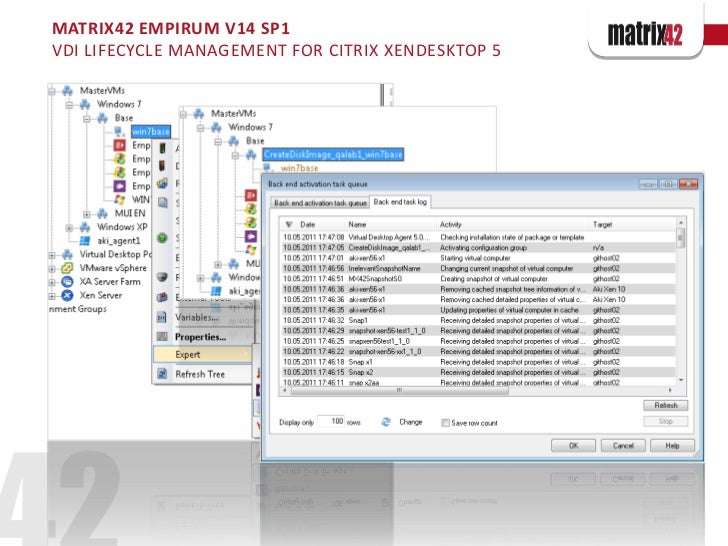Confirm the dialog with OK
The image size is (728, 546).
(x=573, y=446)
